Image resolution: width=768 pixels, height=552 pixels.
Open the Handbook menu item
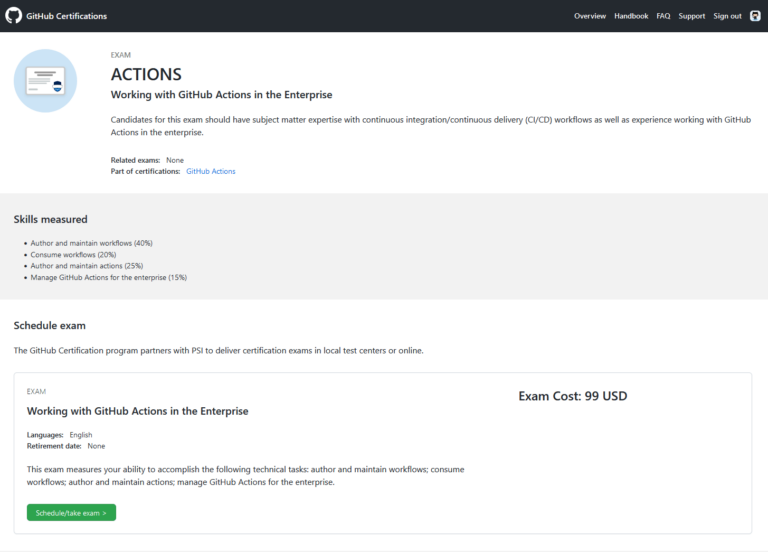(631, 16)
